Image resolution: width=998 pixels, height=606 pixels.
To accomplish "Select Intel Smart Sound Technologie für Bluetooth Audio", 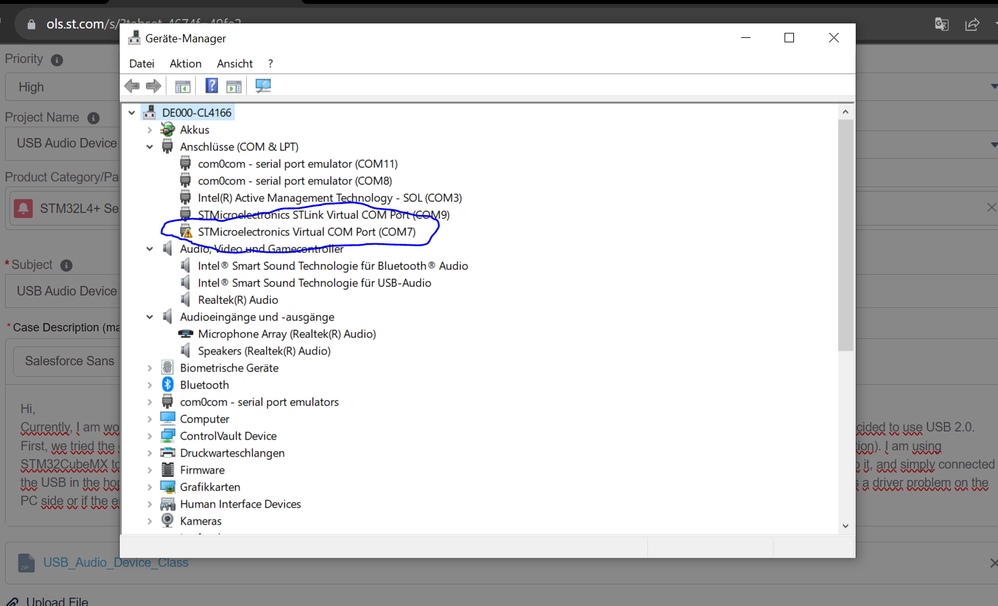I will [333, 265].
